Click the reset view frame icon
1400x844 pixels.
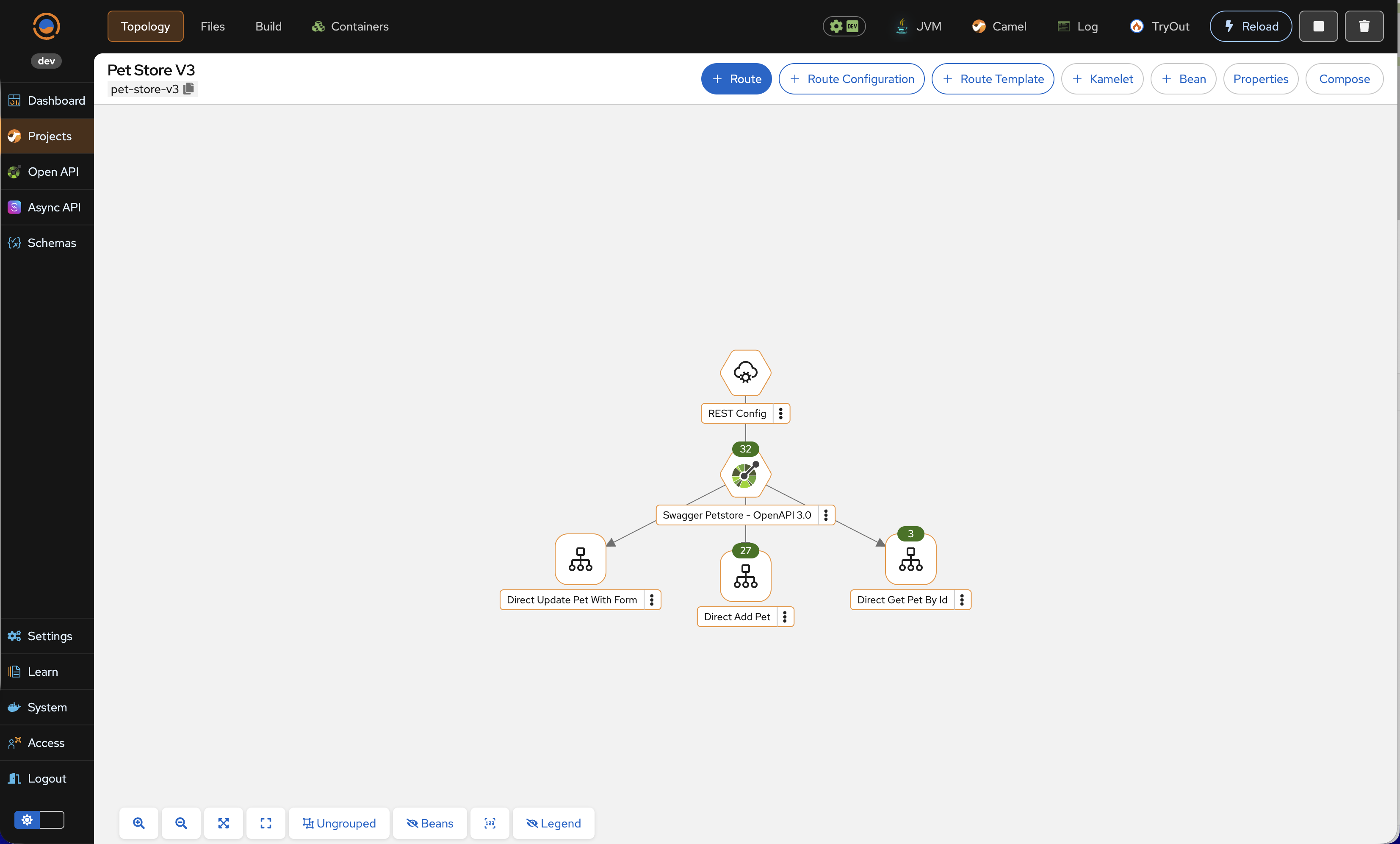tap(266, 823)
